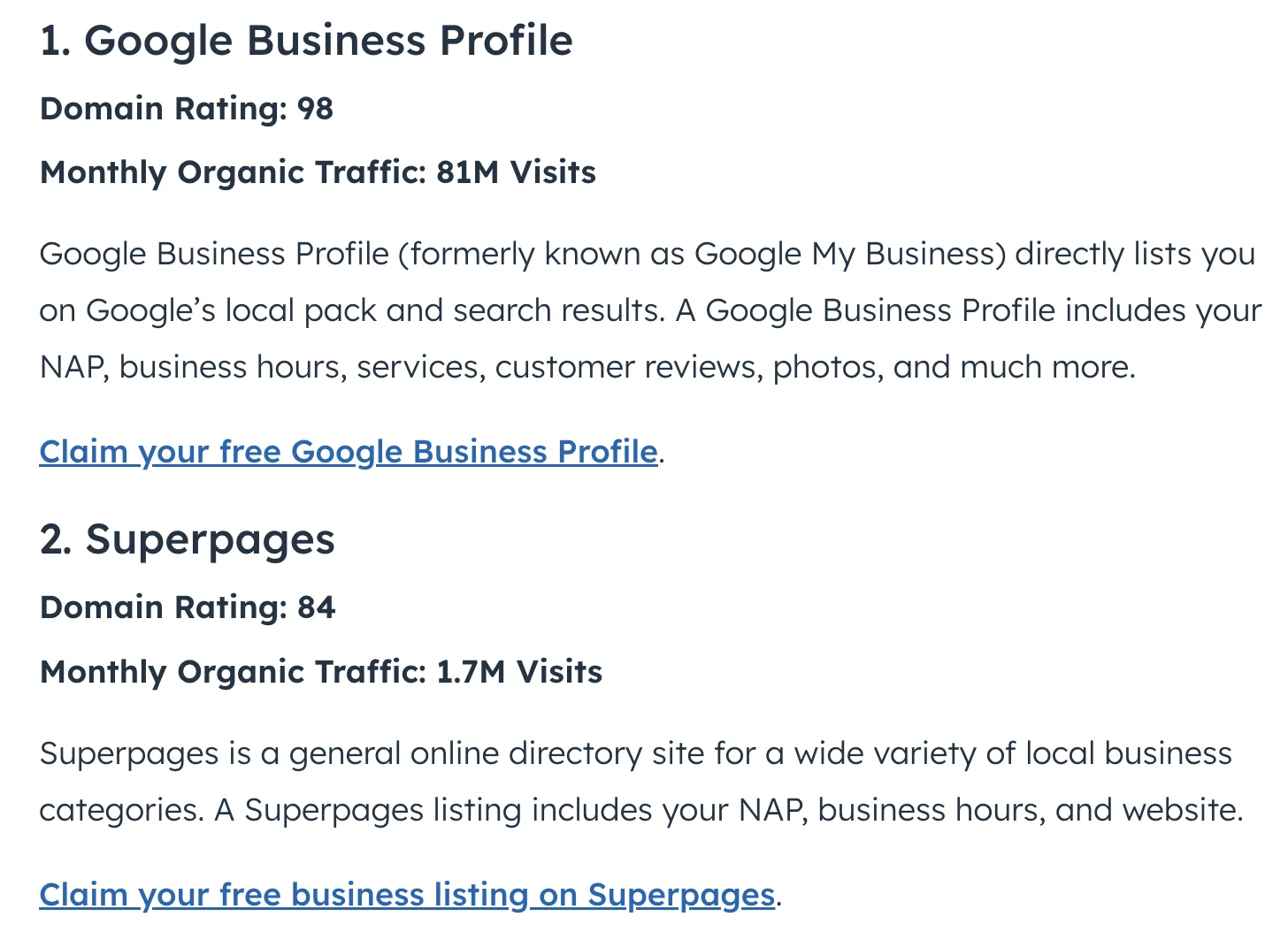Click the 'Monthly Organic Traffic: 1.7M Visits' line
This screenshot has width=1288, height=932.
(x=321, y=672)
